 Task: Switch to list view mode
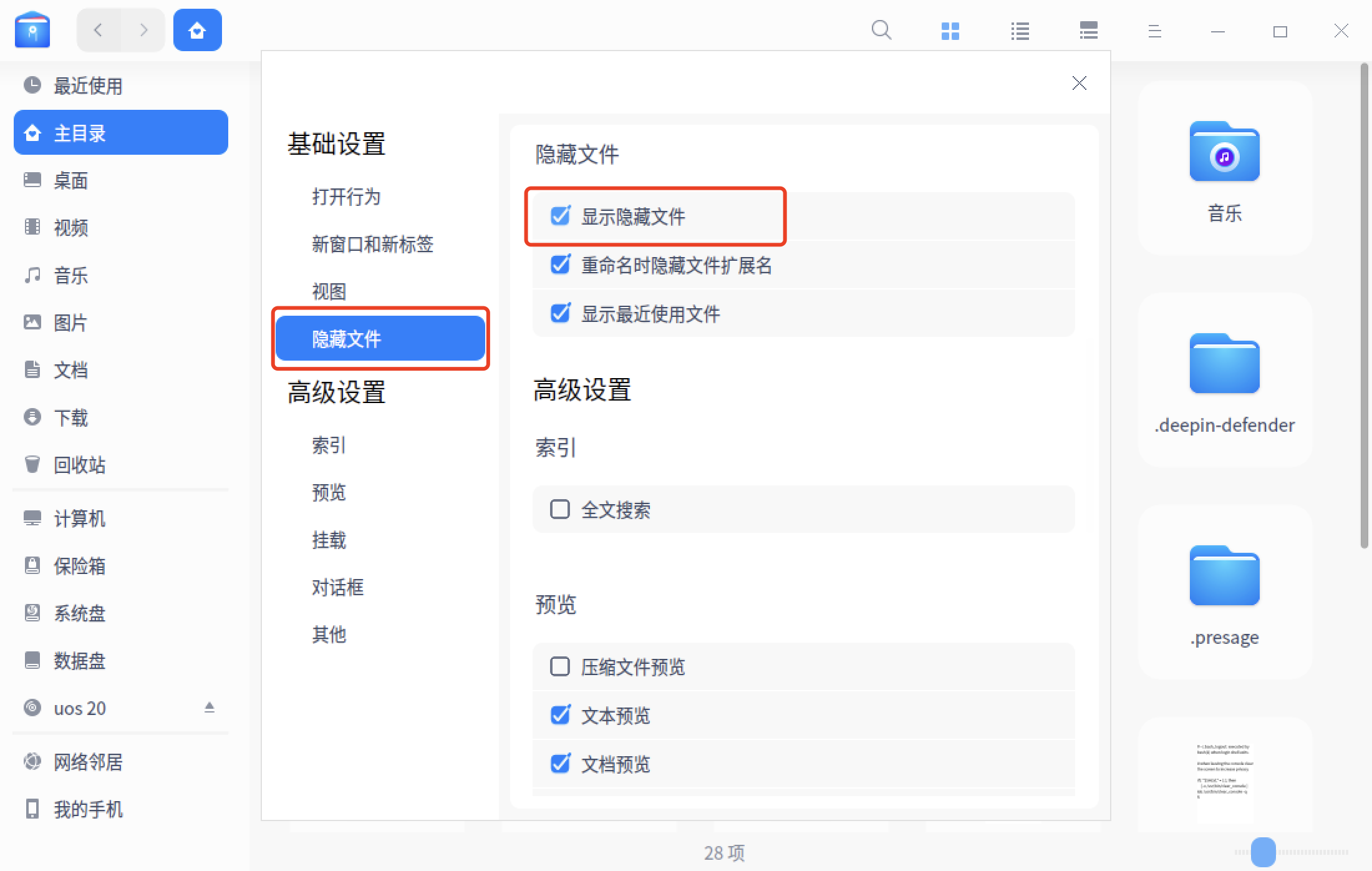point(1020,31)
